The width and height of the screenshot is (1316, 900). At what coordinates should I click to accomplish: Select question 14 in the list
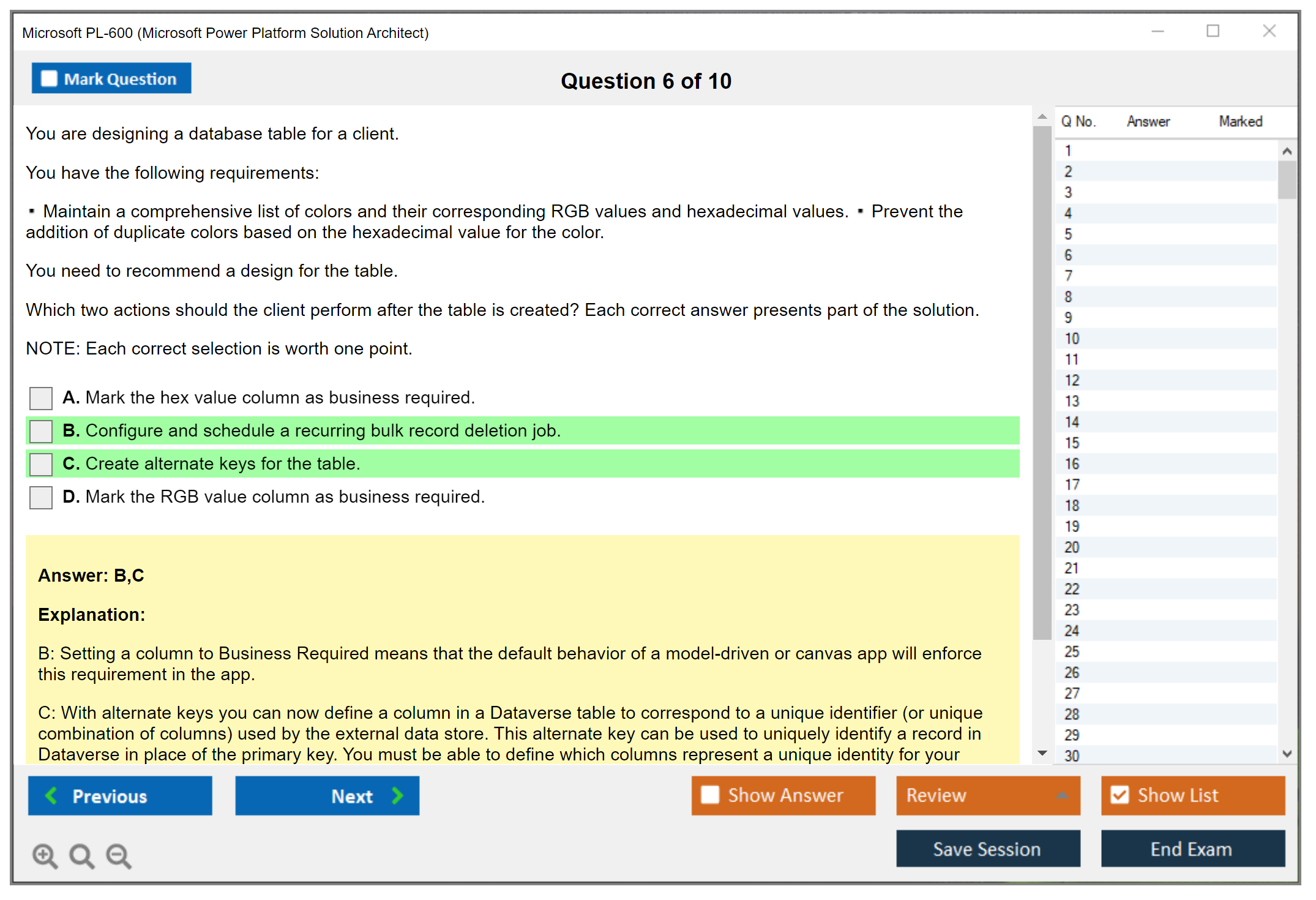point(1072,422)
